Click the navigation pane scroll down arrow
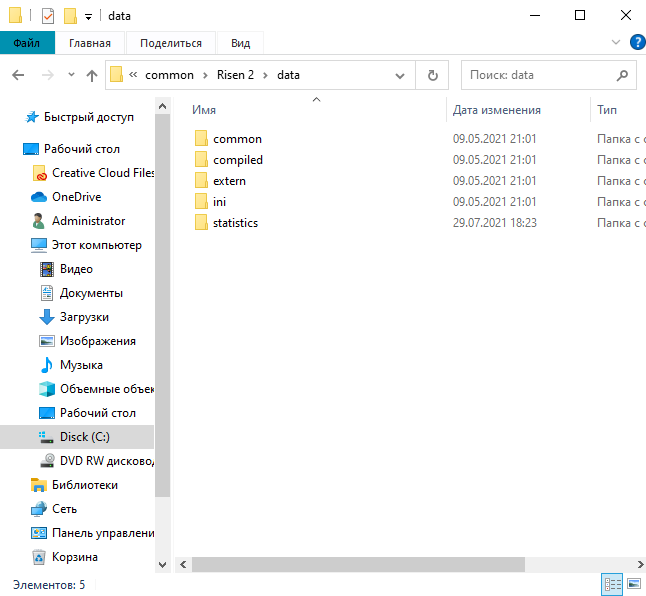The height and width of the screenshot is (596, 646). tap(162, 564)
